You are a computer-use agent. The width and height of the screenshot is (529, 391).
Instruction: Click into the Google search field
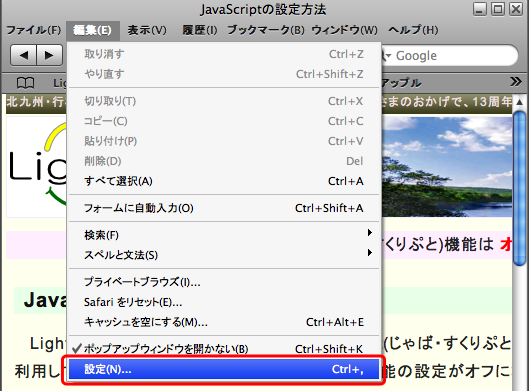454,55
